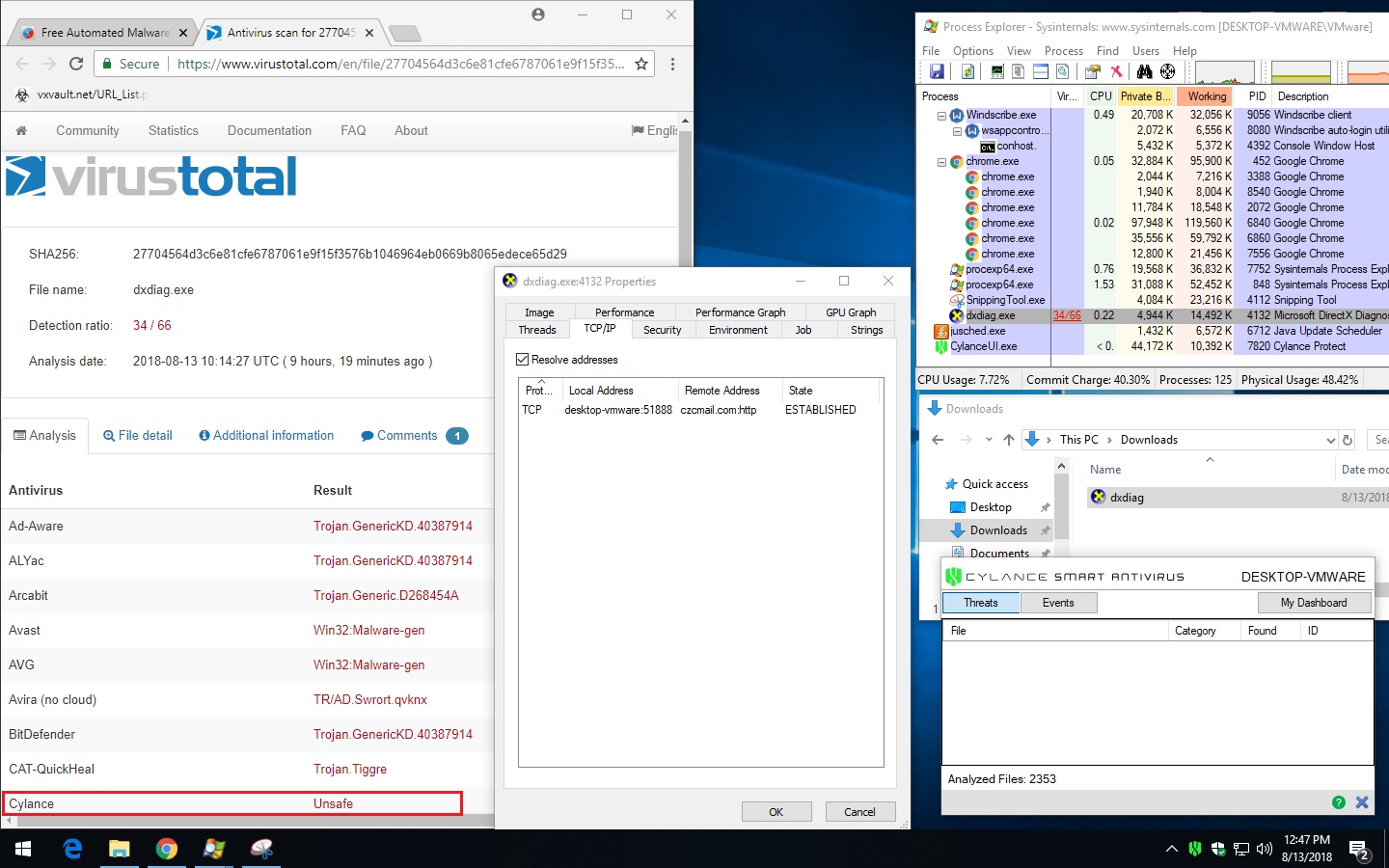
Task: Click the My Dashboard button
Action: point(1313,603)
